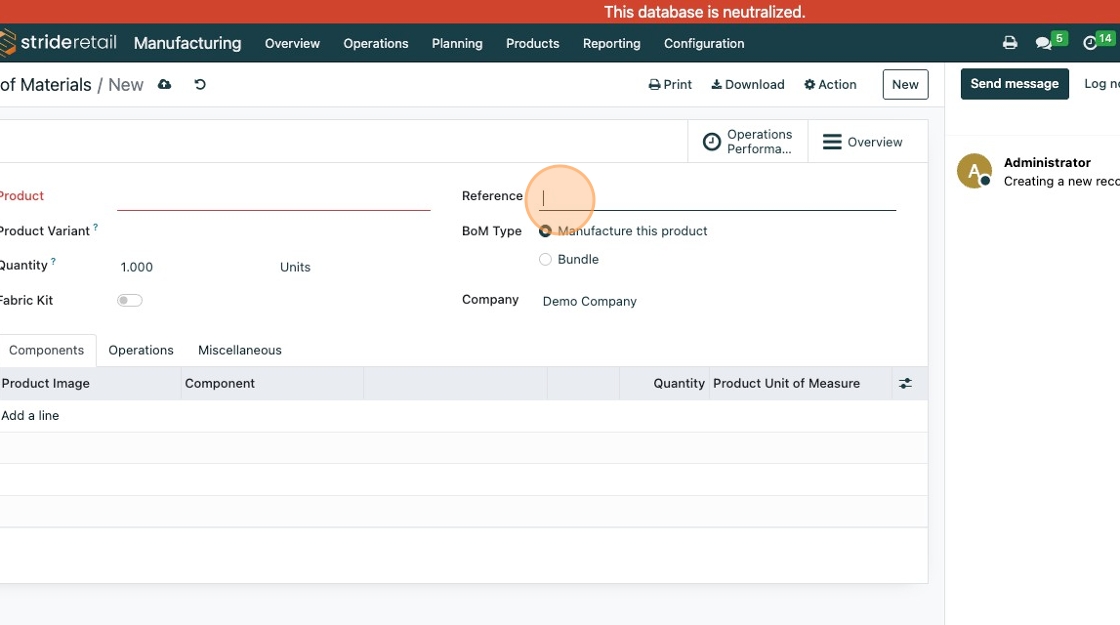1120x625 pixels.
Task: Open the Action gear dropdown
Action: pos(830,85)
